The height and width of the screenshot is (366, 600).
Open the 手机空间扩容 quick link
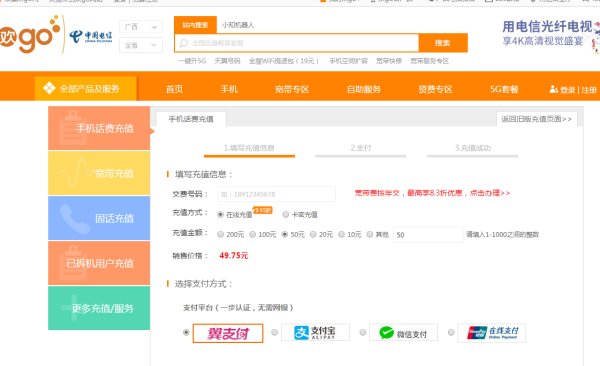348,61
